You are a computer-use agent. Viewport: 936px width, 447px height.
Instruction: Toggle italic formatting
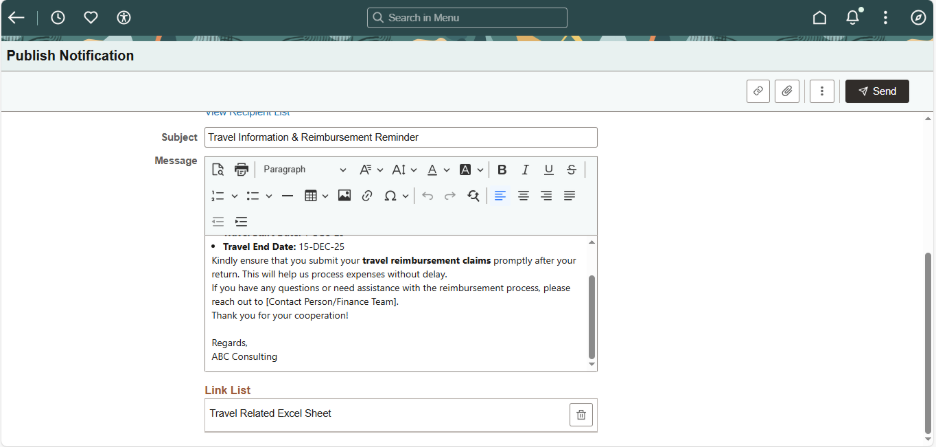coord(525,170)
